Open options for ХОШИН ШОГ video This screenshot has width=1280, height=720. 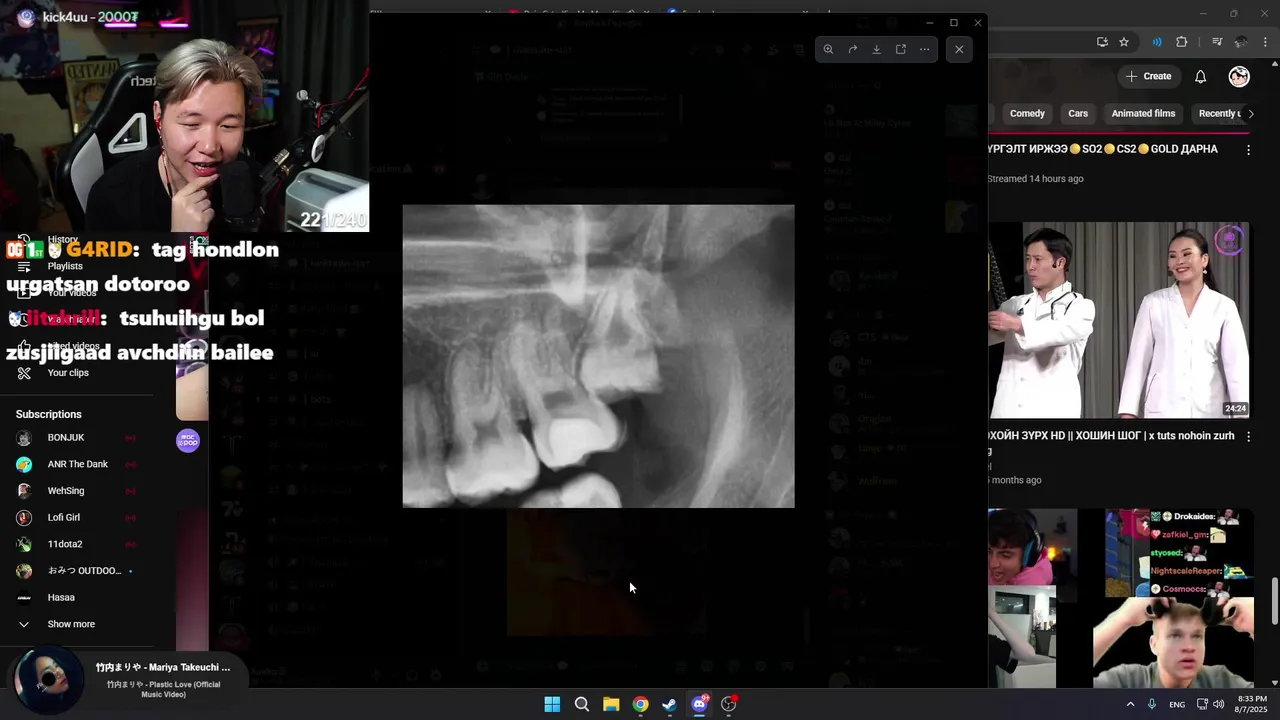point(1248,437)
